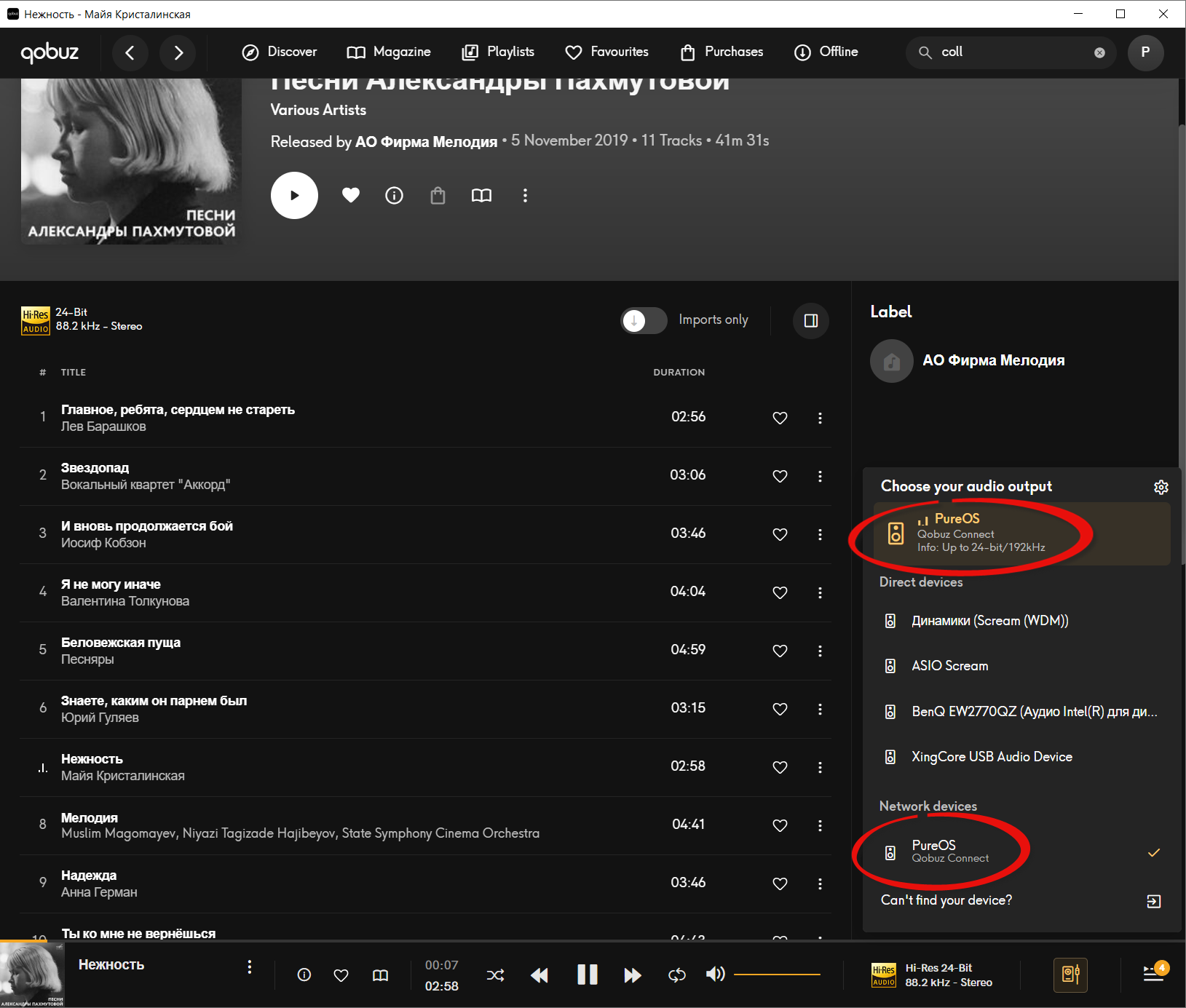The width and height of the screenshot is (1186, 1008).
Task: Open the Magazine section
Action: coord(389,52)
